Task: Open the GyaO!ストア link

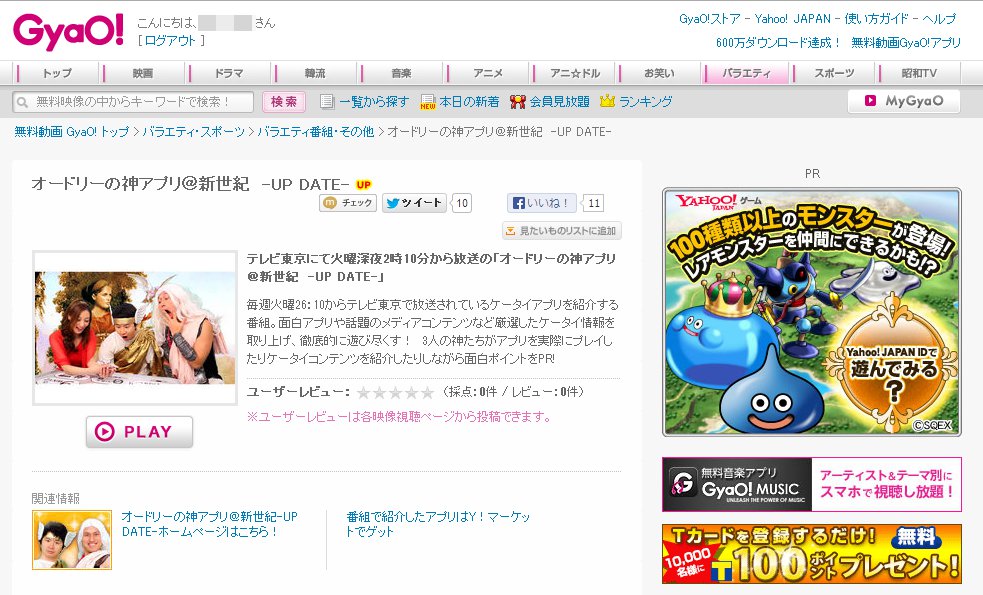Action: [710, 19]
